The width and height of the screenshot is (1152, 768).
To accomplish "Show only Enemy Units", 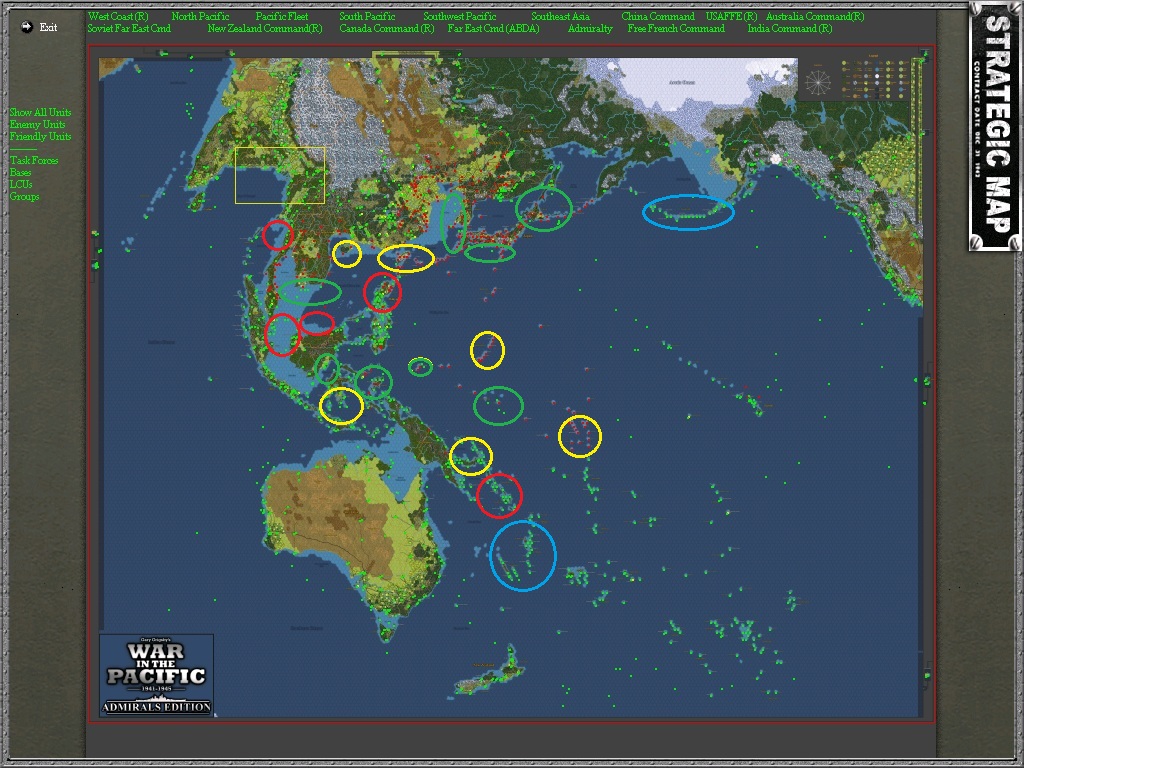I will [37, 124].
